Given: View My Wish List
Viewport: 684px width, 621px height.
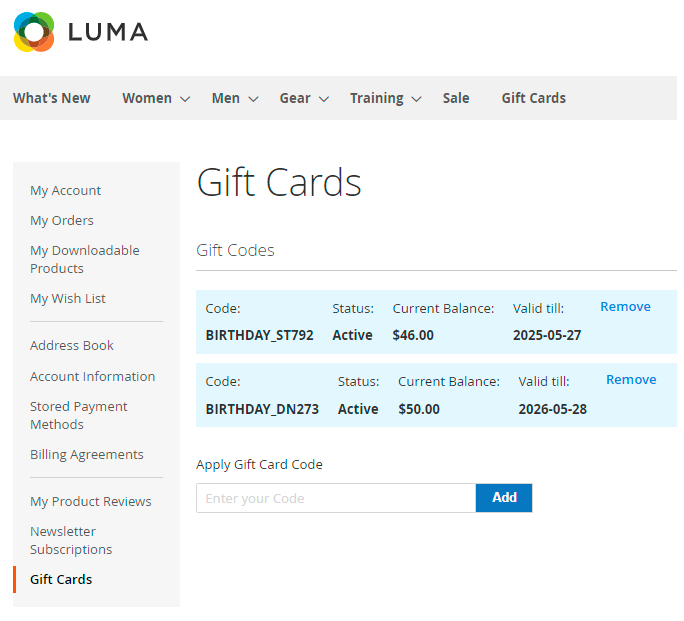Looking at the screenshot, I should (x=68, y=299).
